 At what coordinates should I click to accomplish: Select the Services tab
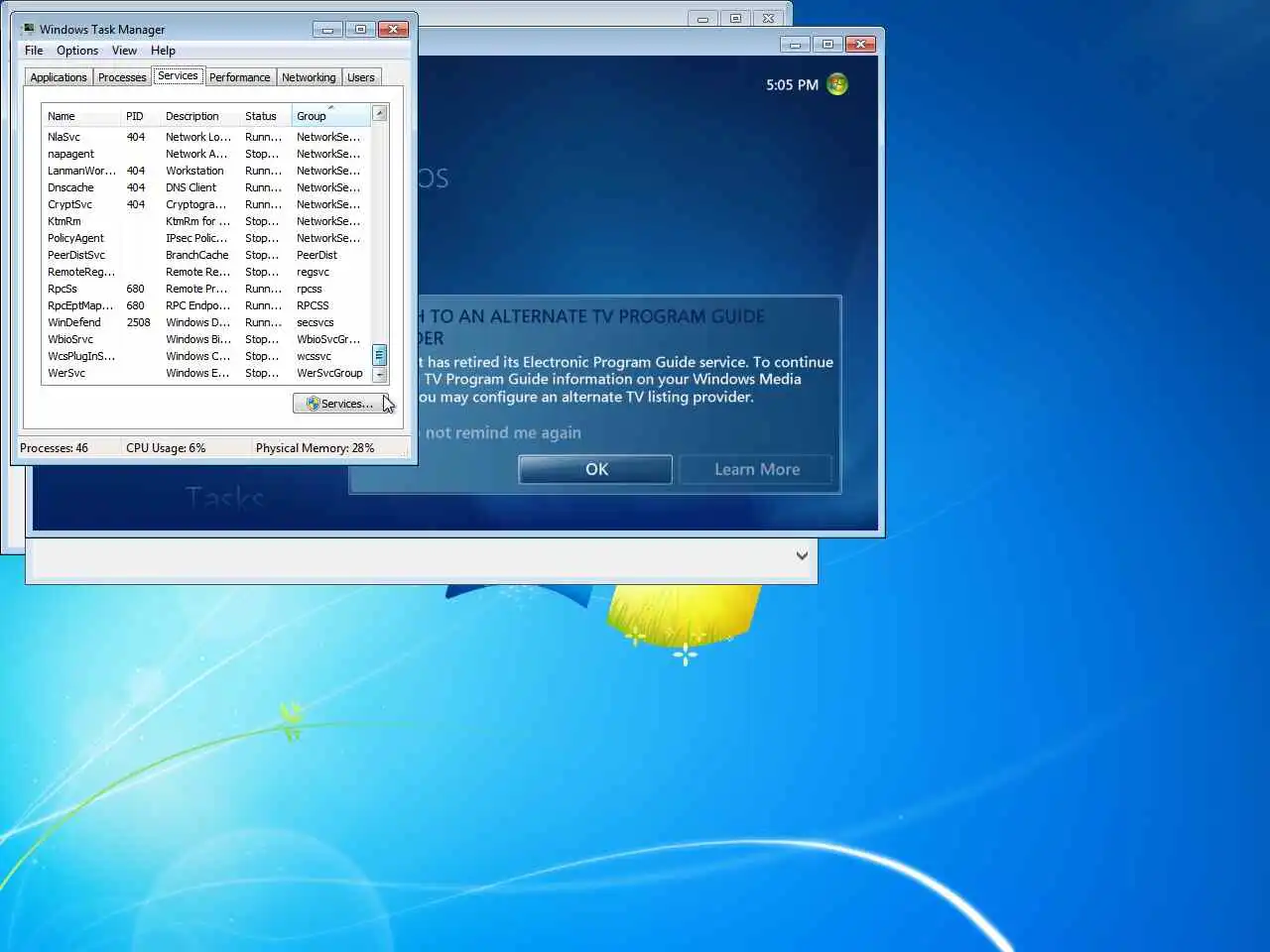click(178, 75)
